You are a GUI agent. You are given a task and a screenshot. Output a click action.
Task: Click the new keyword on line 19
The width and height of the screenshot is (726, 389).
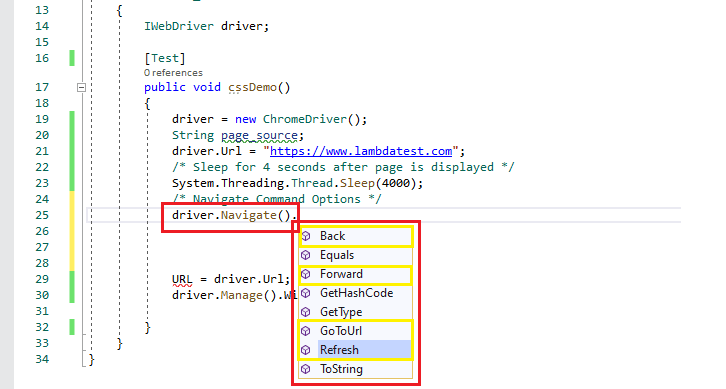coord(245,119)
